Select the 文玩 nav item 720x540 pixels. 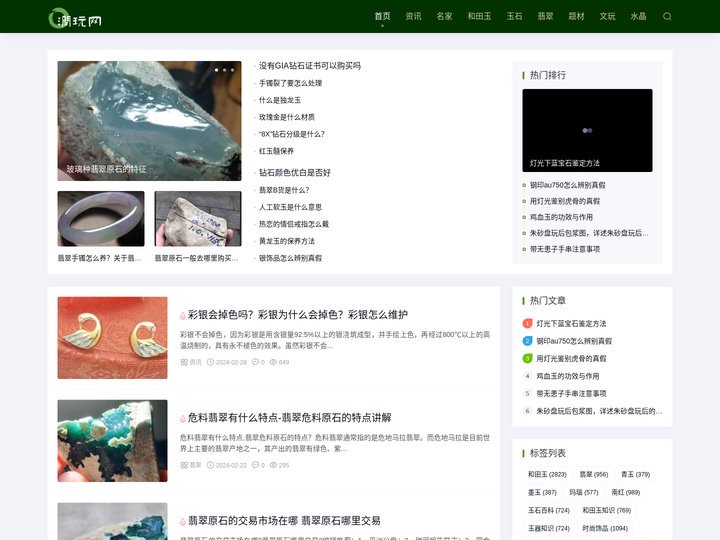pyautogui.click(x=607, y=16)
